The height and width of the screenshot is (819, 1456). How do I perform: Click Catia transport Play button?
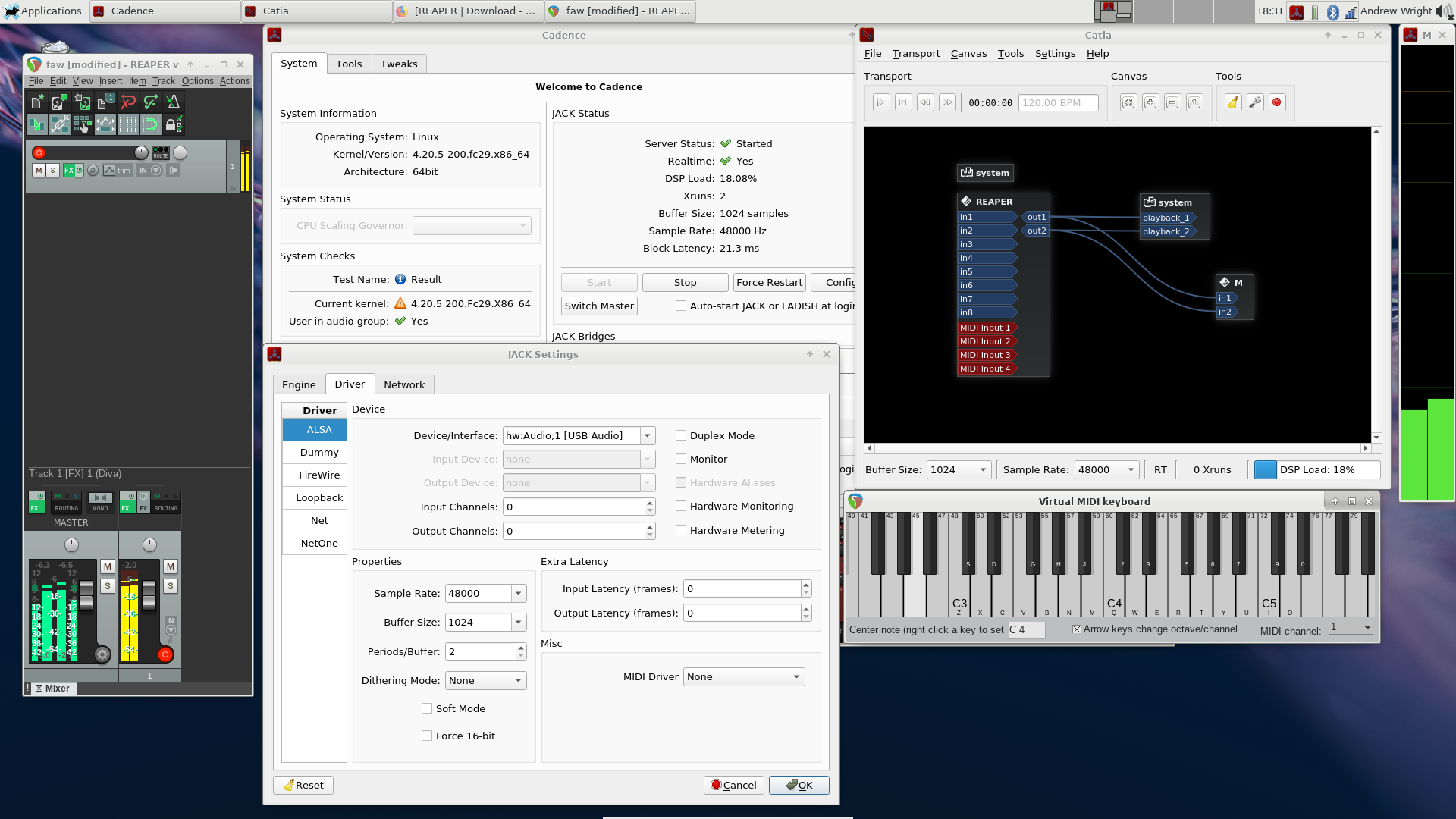[x=881, y=102]
